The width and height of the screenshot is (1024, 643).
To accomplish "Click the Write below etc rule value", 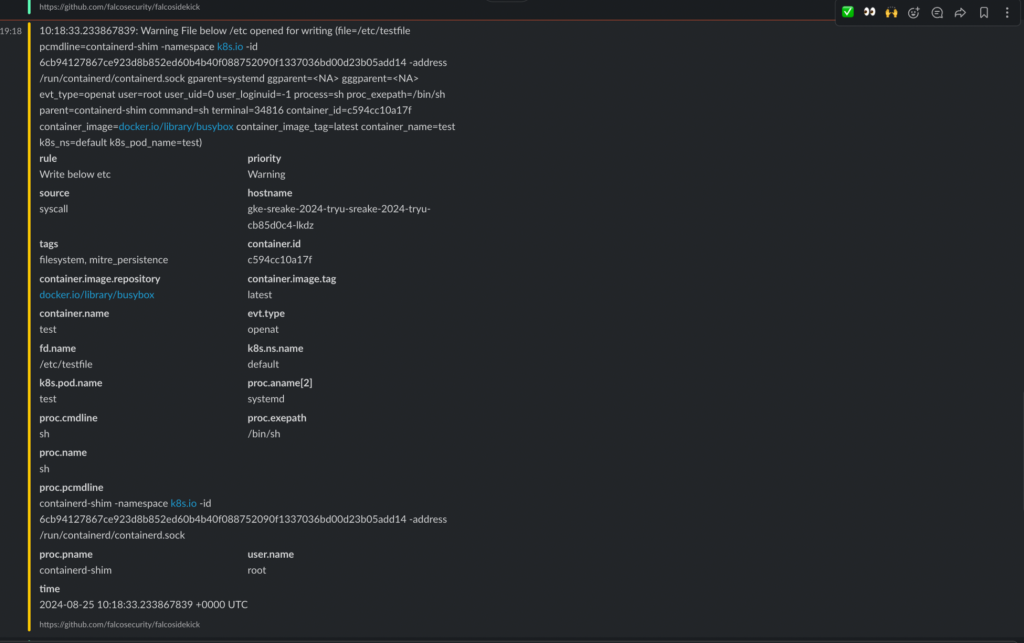I will (75, 174).
